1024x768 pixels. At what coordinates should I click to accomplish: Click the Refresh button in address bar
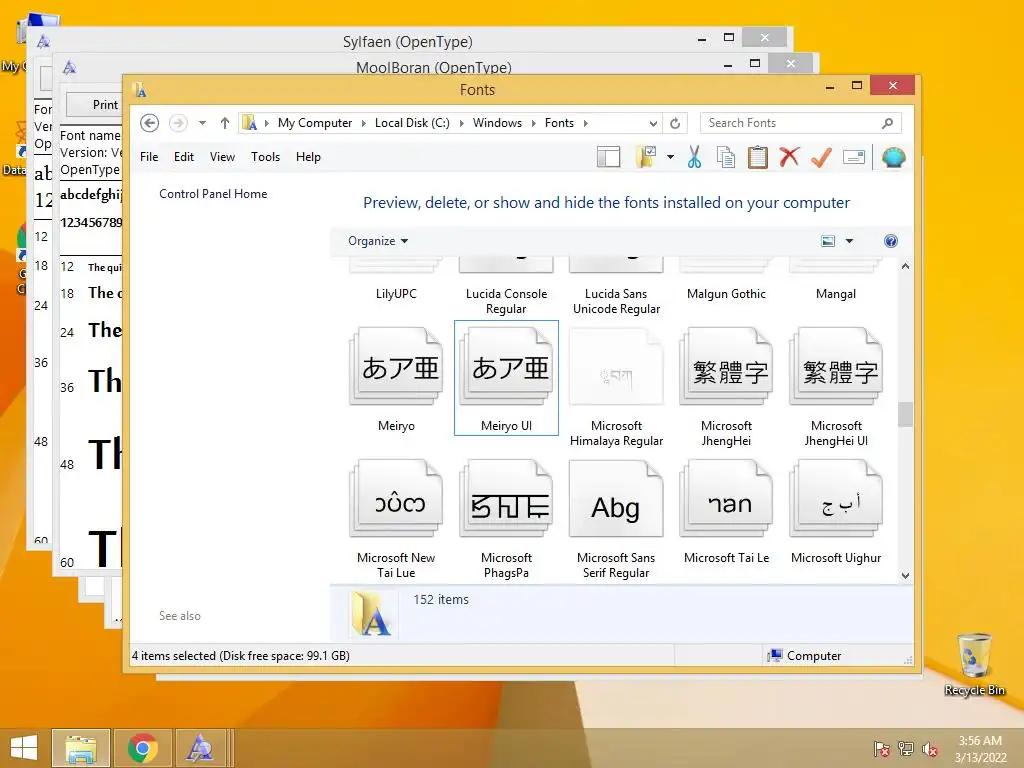pos(675,123)
